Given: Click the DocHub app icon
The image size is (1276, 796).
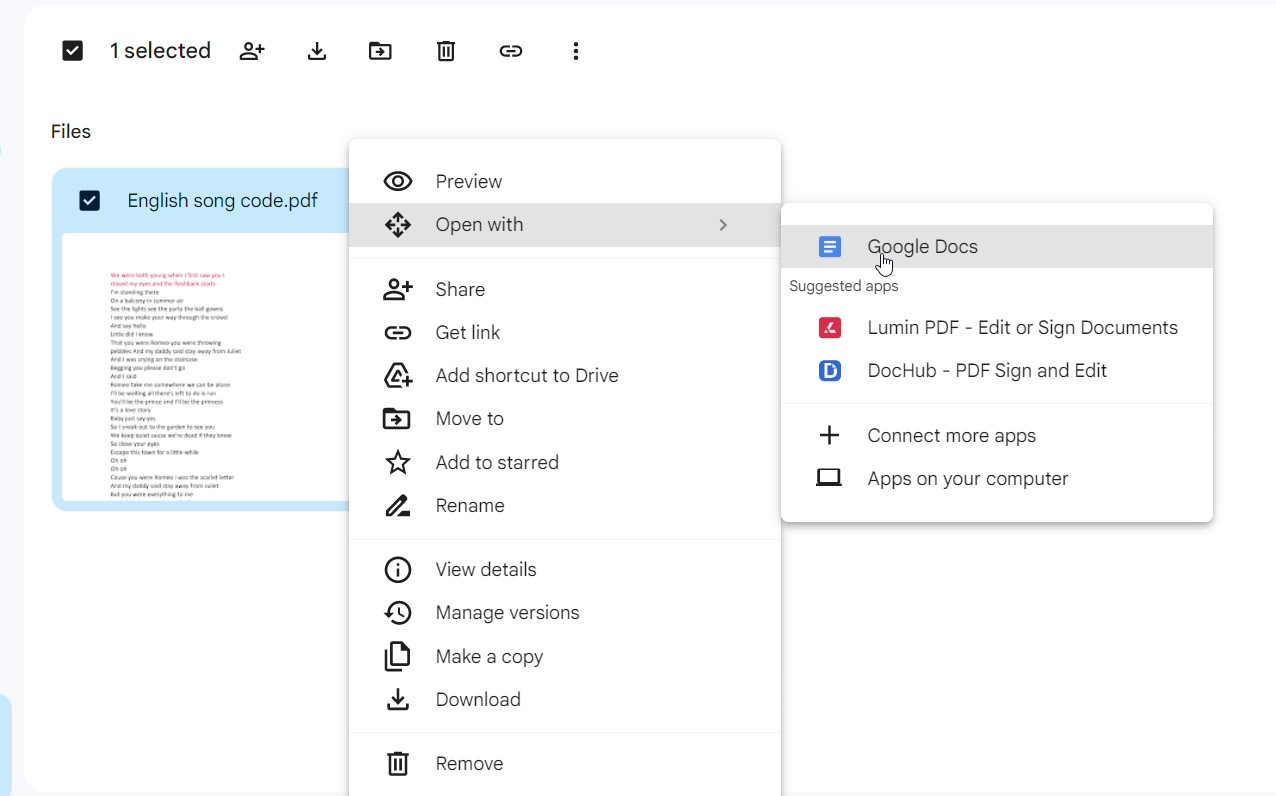Looking at the screenshot, I should (829, 371).
